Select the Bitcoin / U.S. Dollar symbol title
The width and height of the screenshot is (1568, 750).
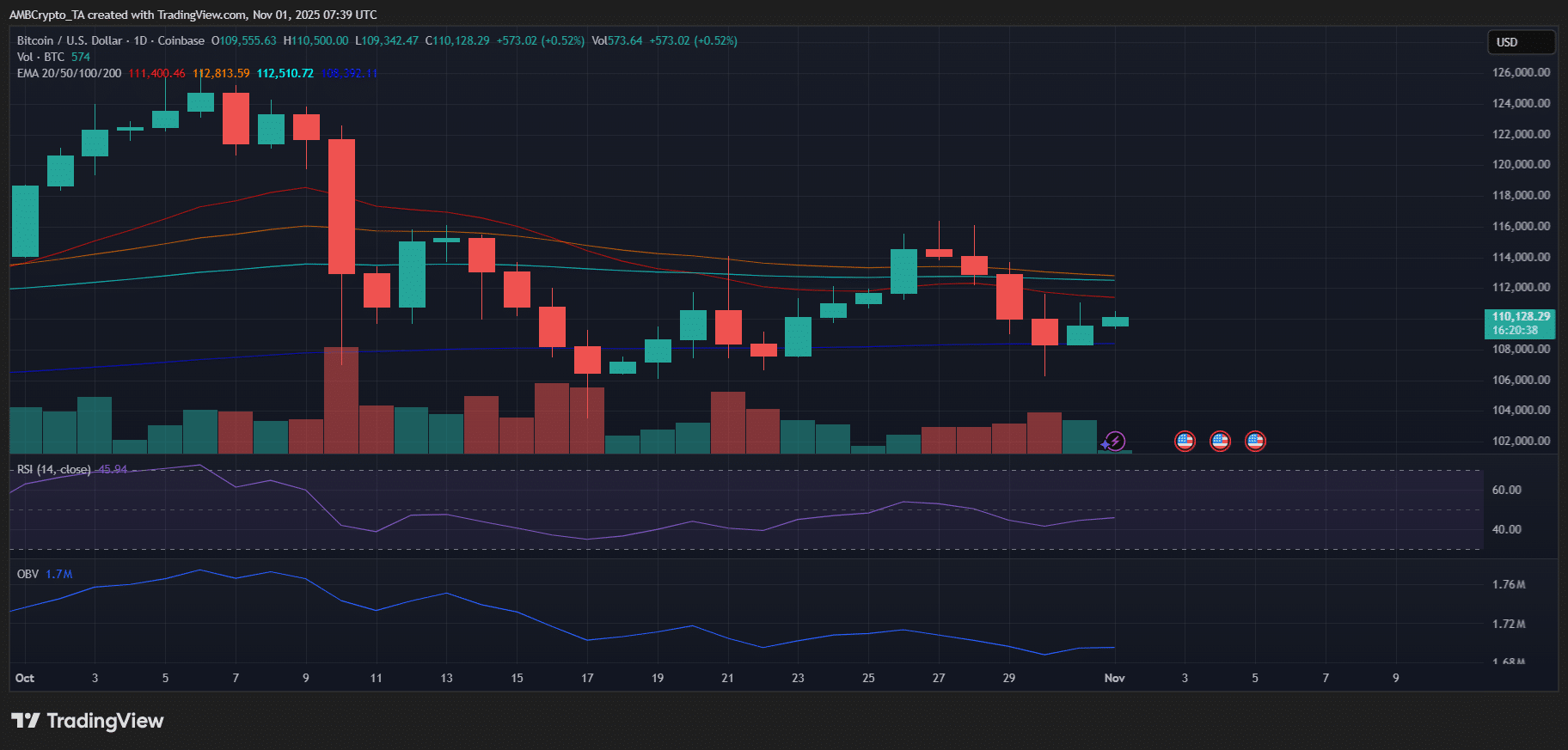point(110,40)
